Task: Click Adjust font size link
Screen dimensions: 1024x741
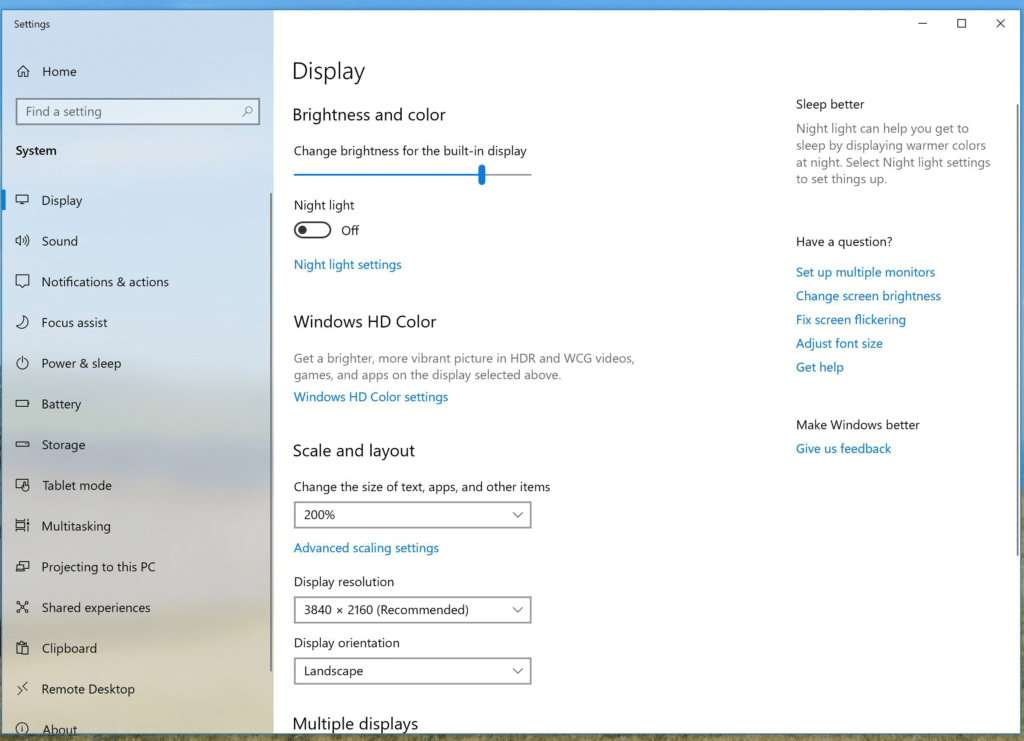Action: coord(839,343)
